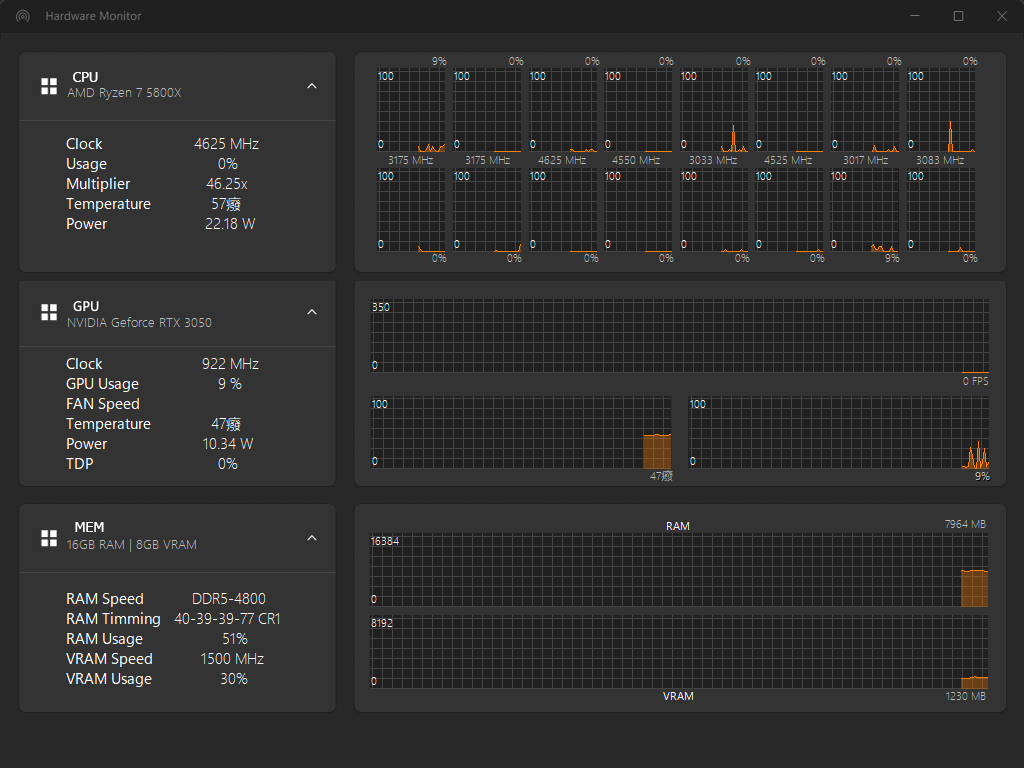Click the GPU panel grid icon
This screenshot has width=1024, height=768.
[x=48, y=313]
